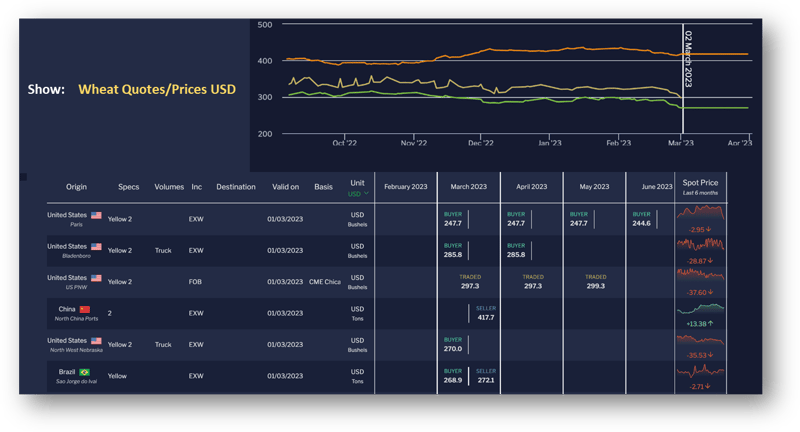
Task: Select the June 2023 column header
Action: (x=657, y=187)
